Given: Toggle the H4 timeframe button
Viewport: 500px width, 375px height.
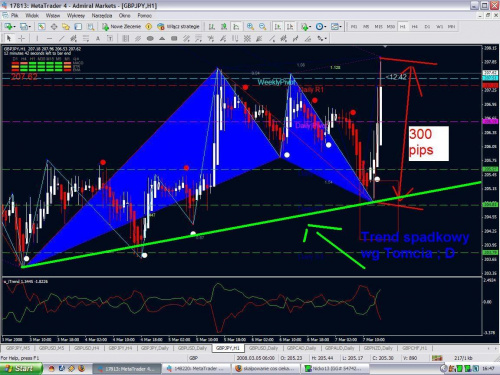Looking at the screenshot, I should click(415, 26).
